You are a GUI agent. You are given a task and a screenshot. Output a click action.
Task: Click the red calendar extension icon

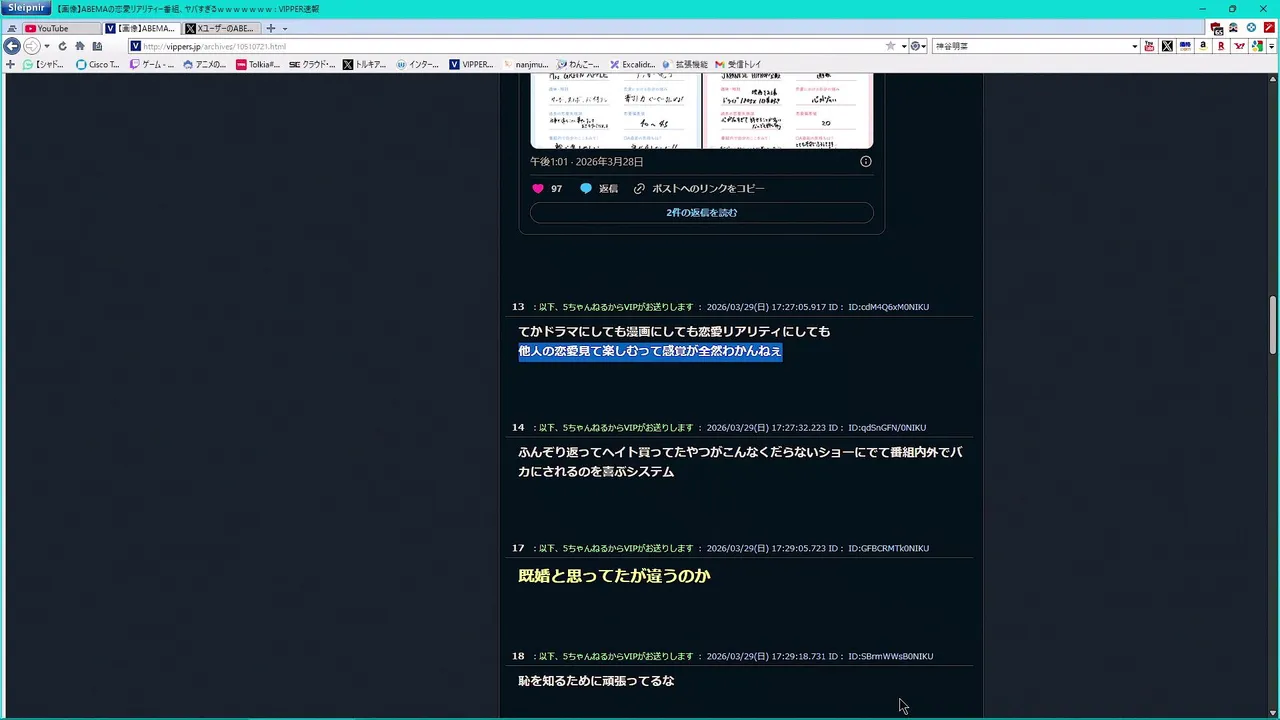coord(1217,28)
